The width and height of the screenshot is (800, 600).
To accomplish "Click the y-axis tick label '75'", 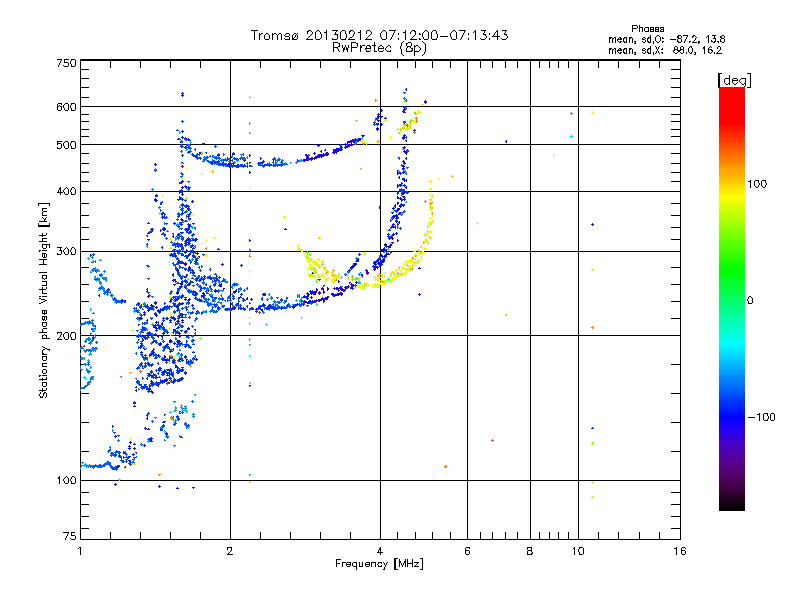I will pyautogui.click(x=70, y=536).
